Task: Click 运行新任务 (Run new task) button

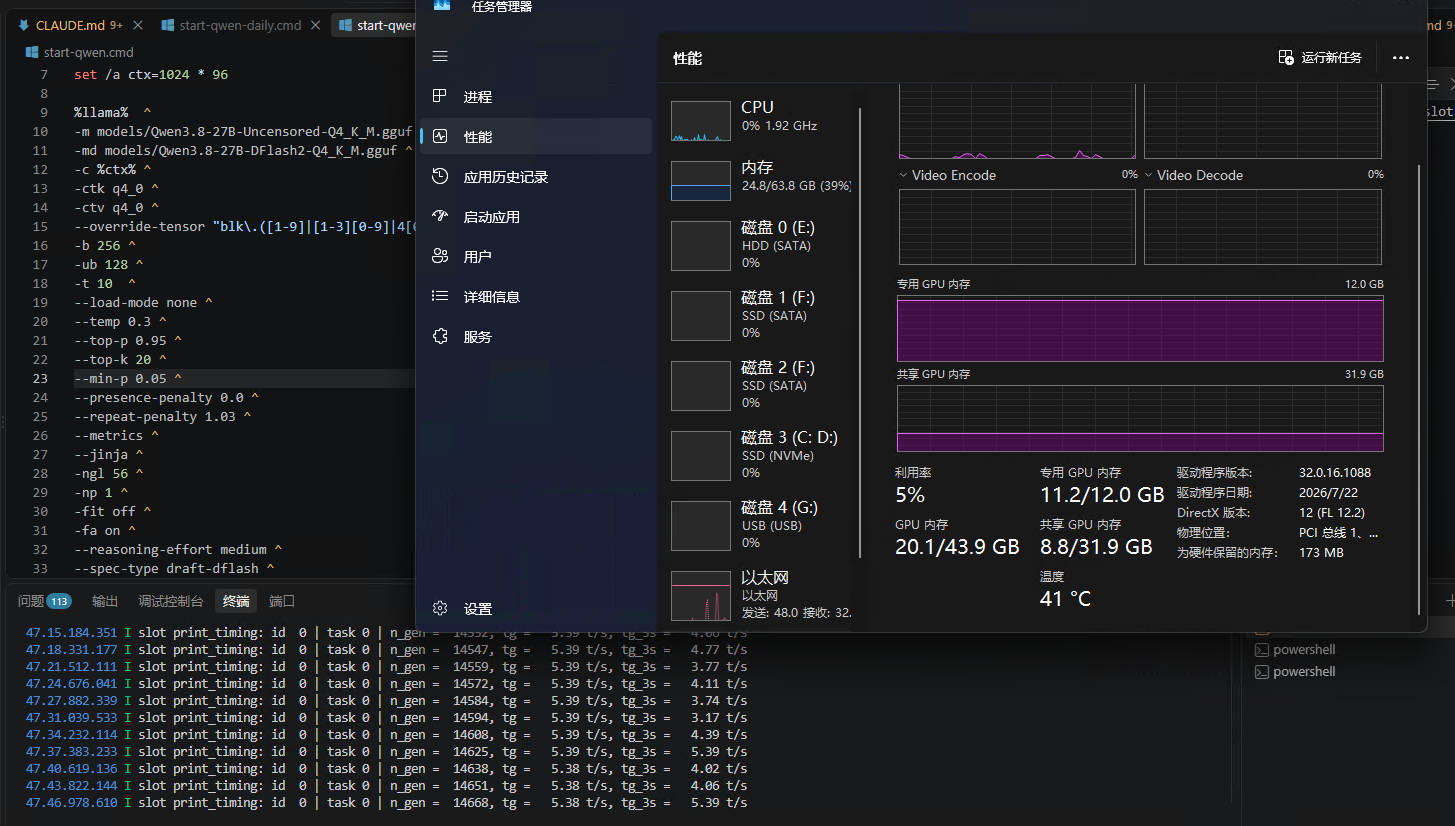Action: point(1320,58)
